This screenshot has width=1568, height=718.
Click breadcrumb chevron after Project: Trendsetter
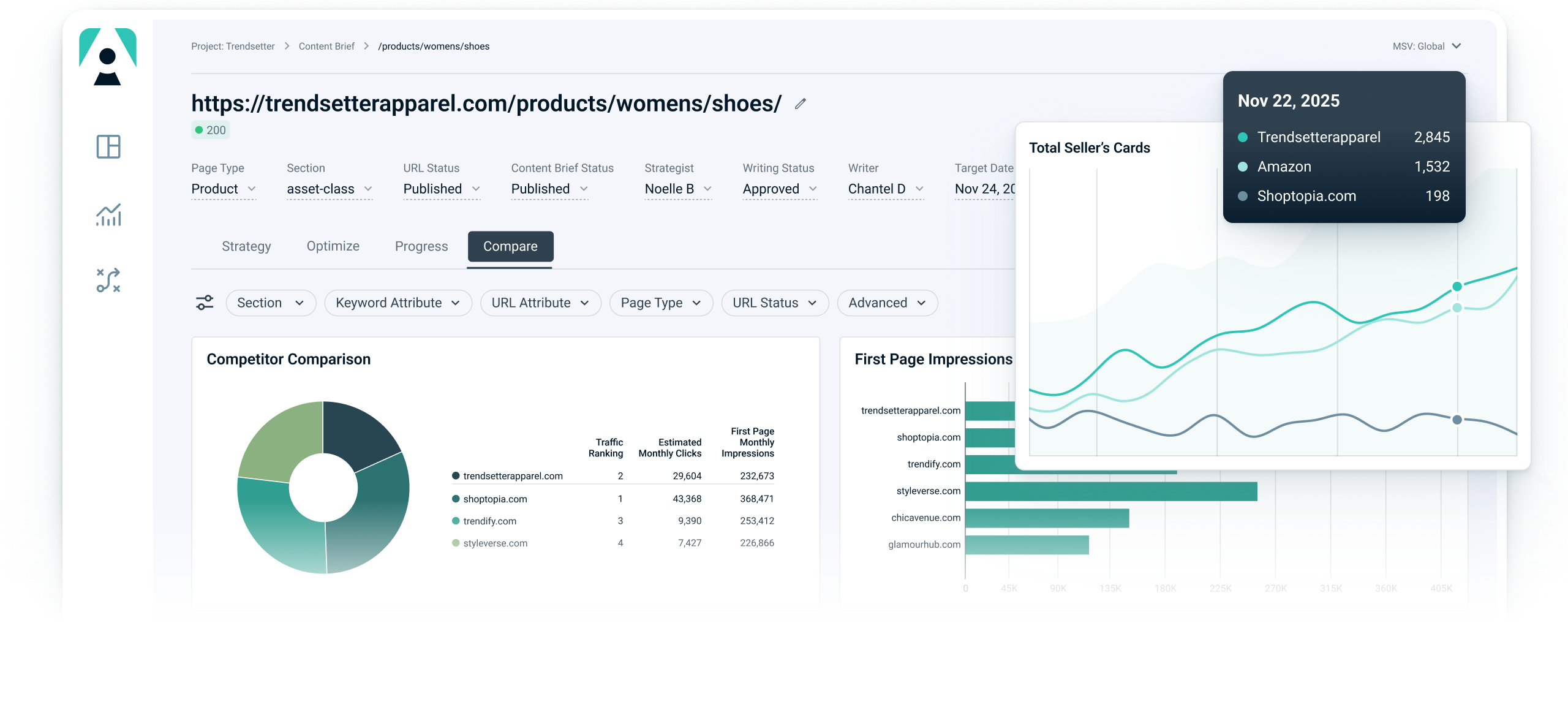[x=287, y=47]
